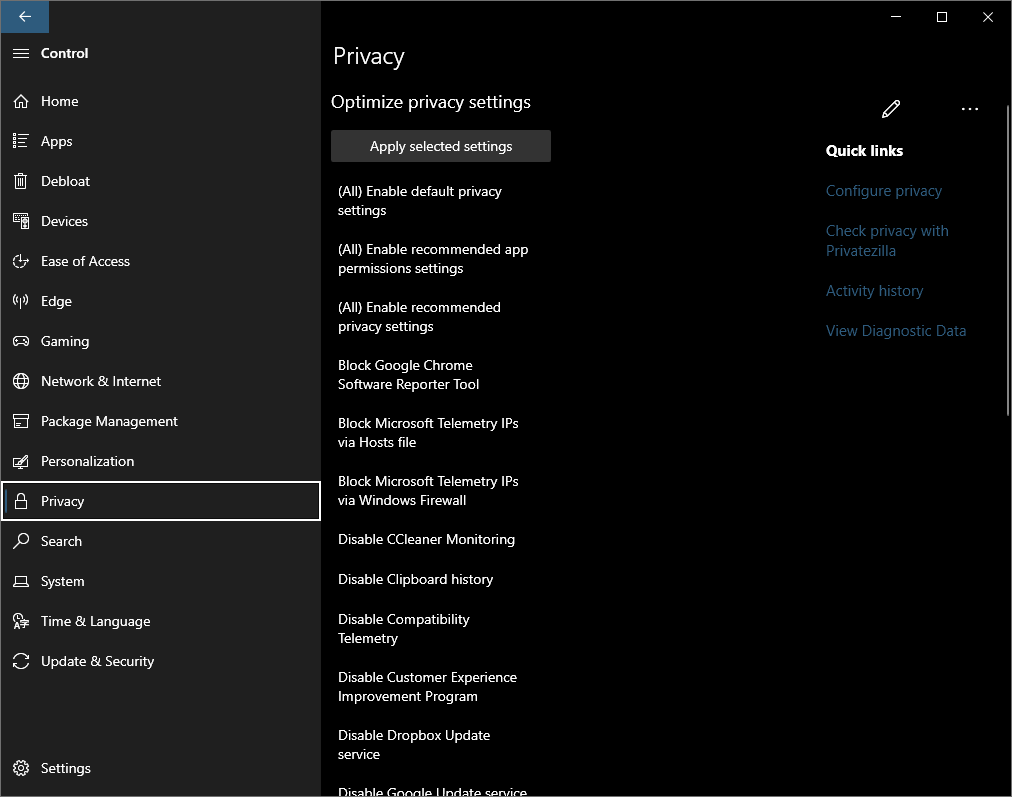Switch to Network & Internet section

[161, 381]
